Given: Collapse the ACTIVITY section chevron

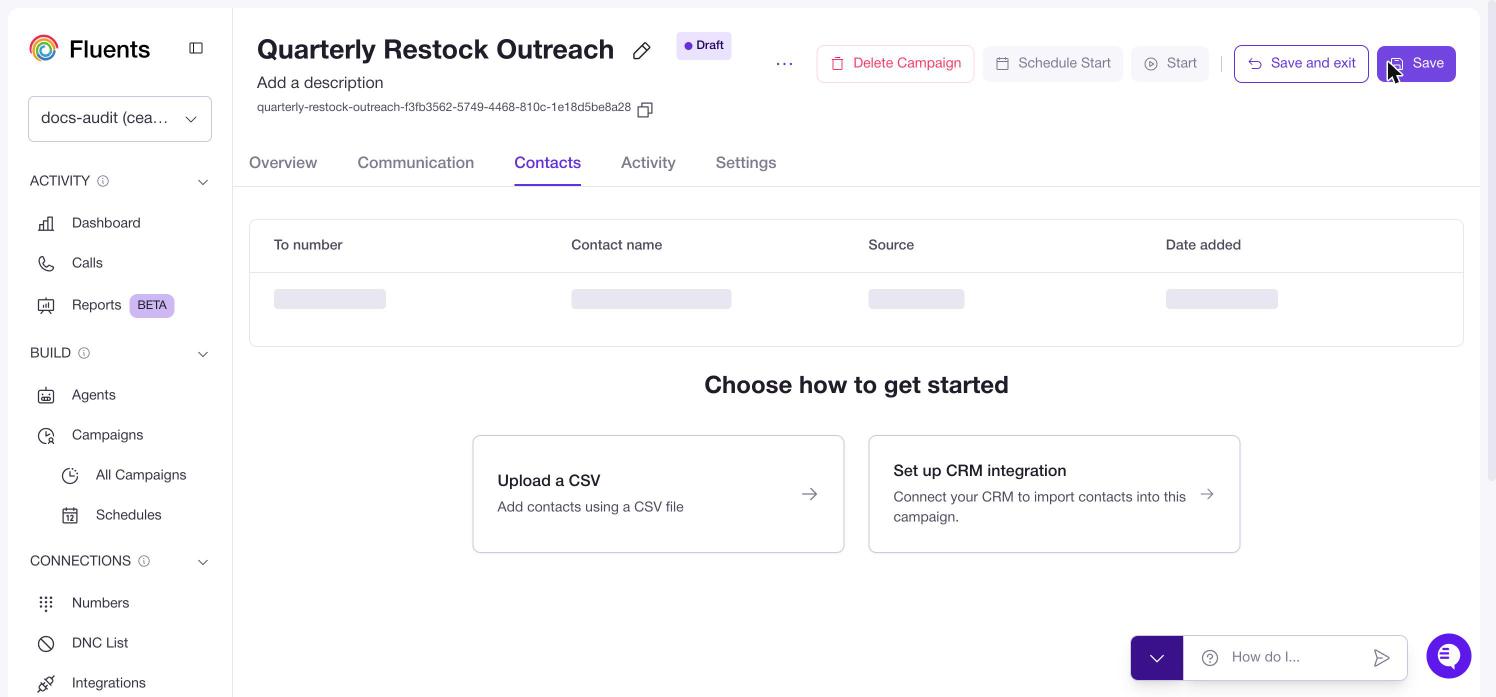Looking at the screenshot, I should (203, 182).
